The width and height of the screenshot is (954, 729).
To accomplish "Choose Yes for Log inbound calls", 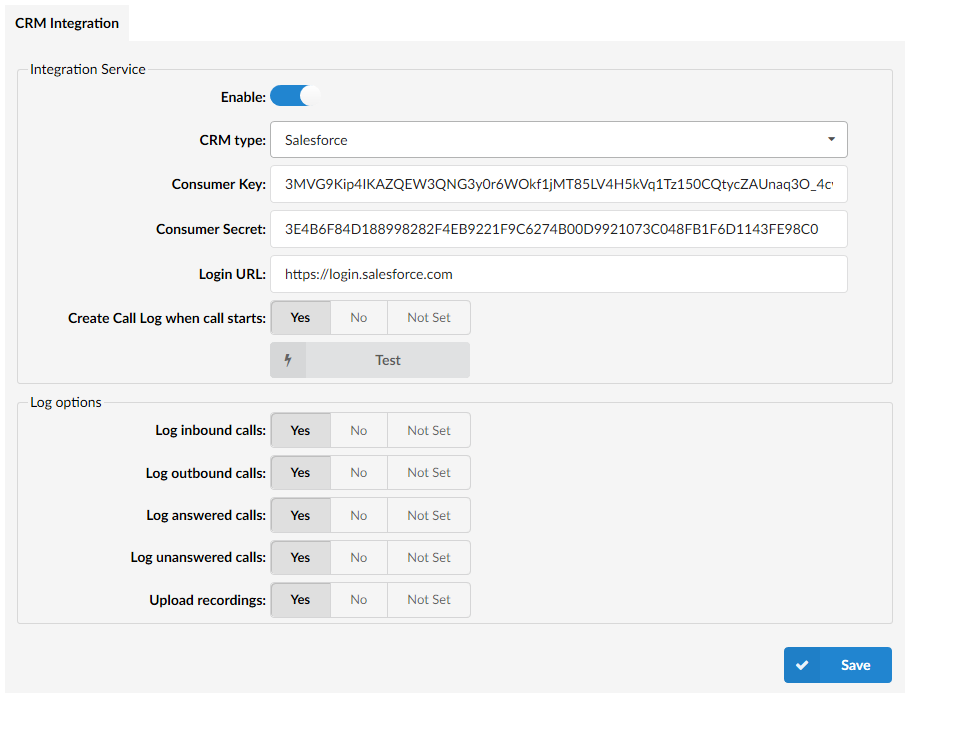I will tap(300, 431).
